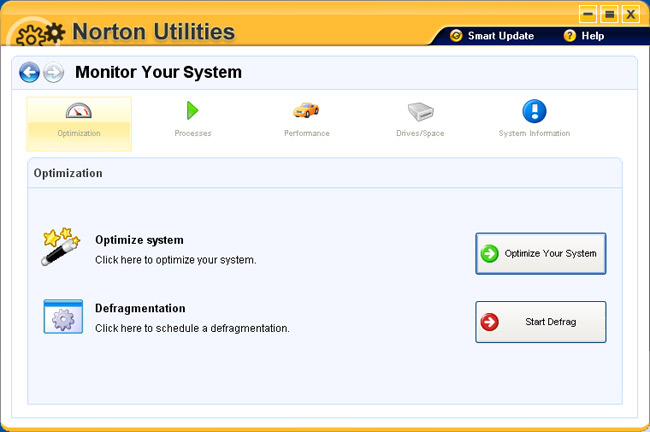Open the System Information tab

point(534,119)
